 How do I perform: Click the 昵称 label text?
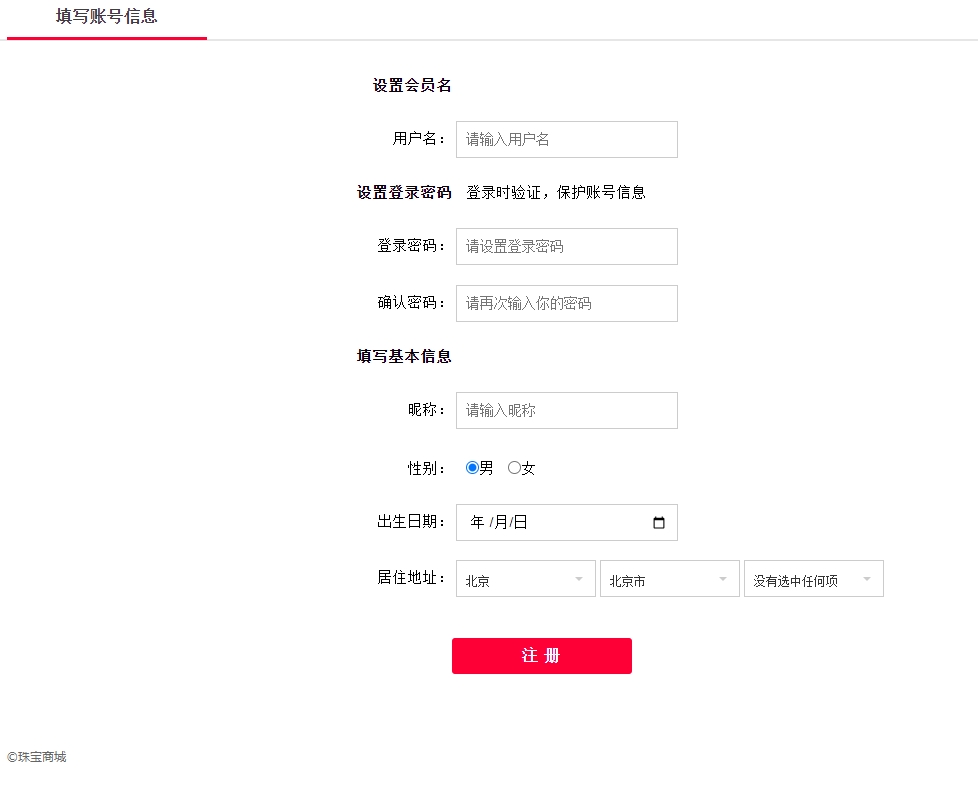point(426,410)
